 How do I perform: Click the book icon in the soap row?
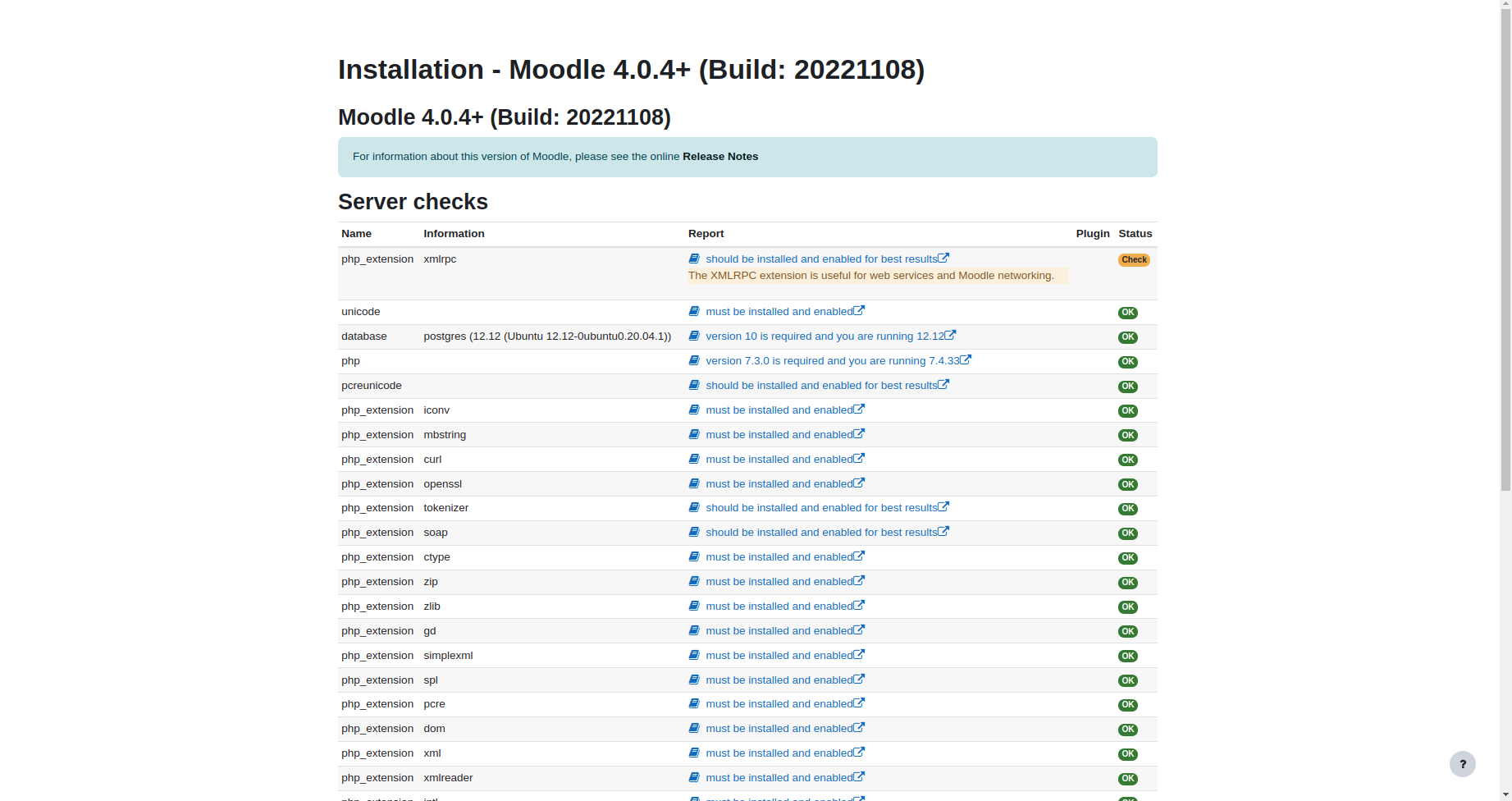tap(694, 532)
